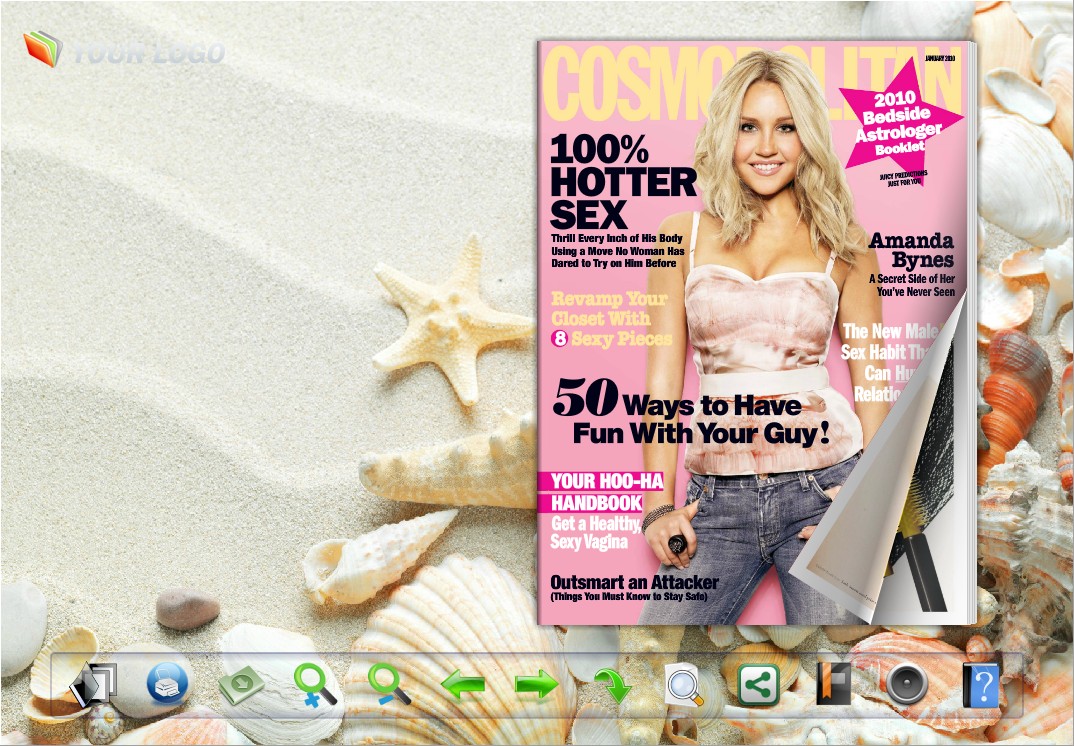Image resolution: width=1074 pixels, height=746 pixels.
Task: Click the green Download icon
Action: [241, 684]
